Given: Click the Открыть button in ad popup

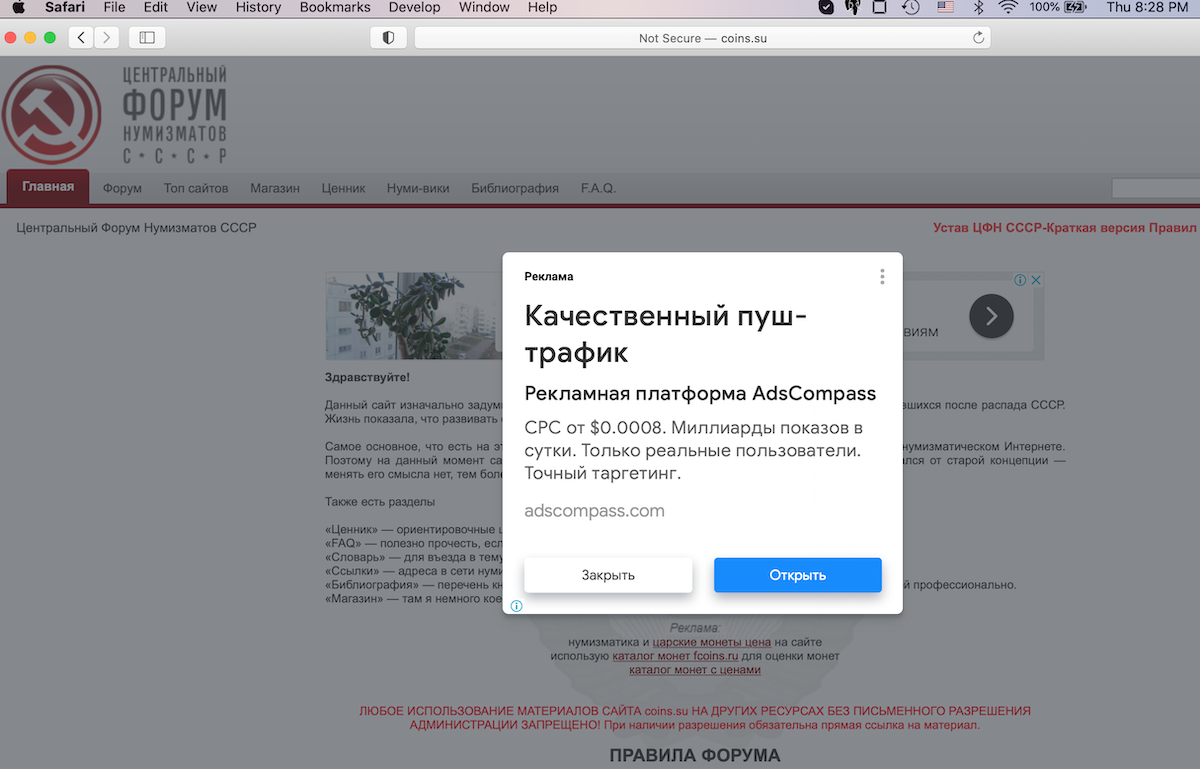Looking at the screenshot, I should point(798,575).
